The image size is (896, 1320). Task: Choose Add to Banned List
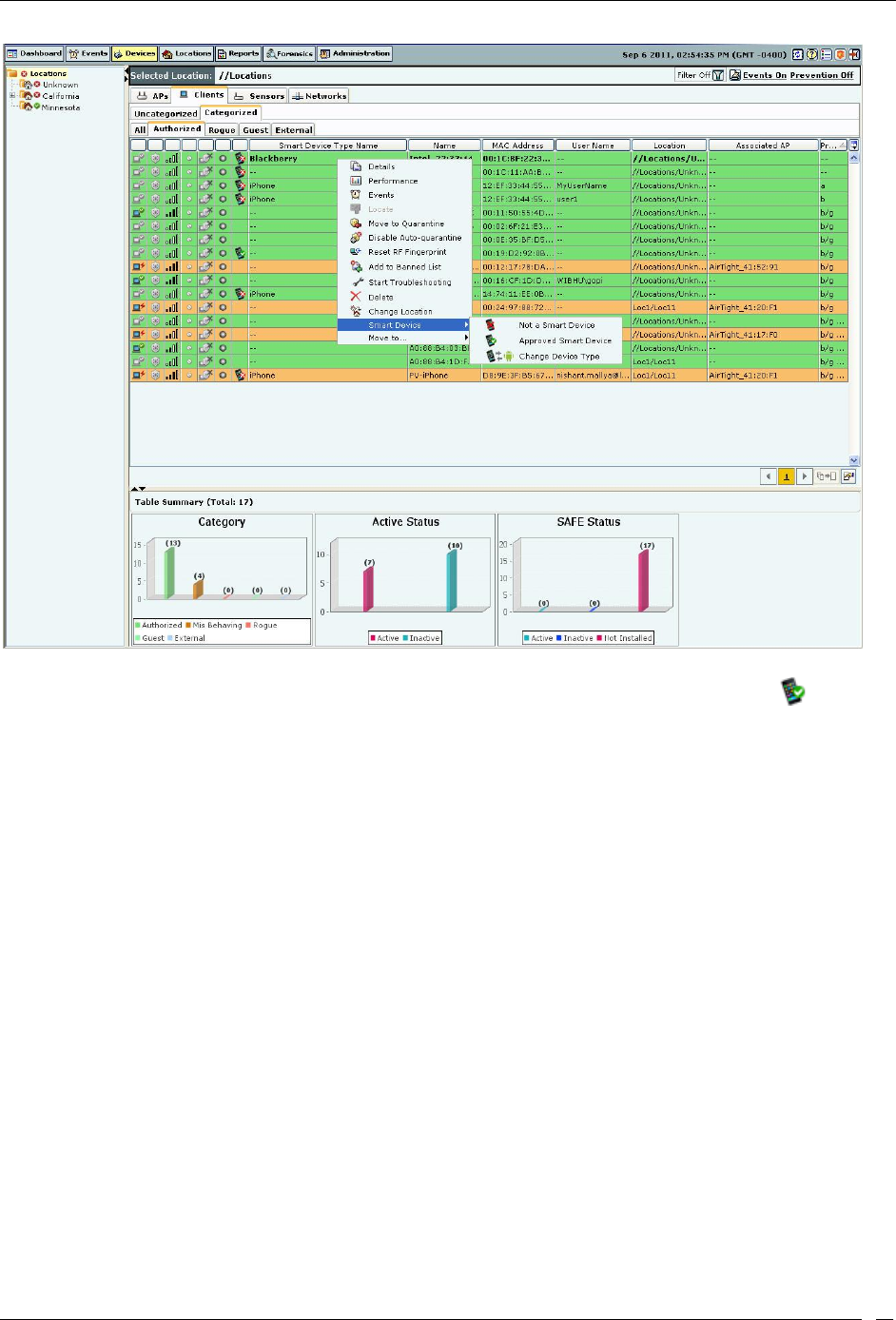(x=404, y=267)
